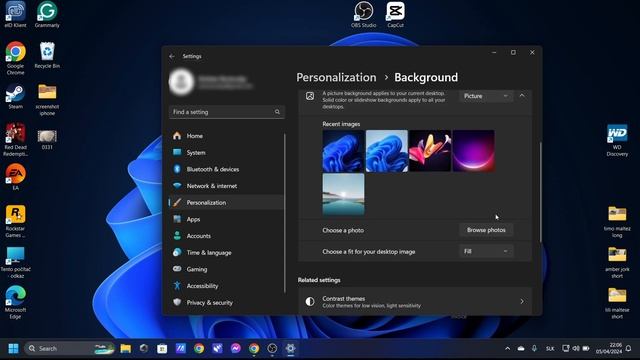The width and height of the screenshot is (640, 360).
Task: Go back using the Settings back arrow
Action: (172, 56)
